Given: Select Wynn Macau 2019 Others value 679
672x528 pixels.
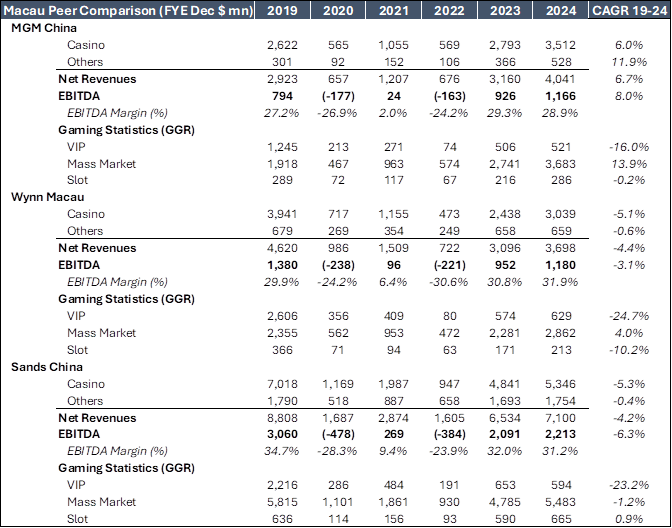Looking at the screenshot, I should 282,231.
